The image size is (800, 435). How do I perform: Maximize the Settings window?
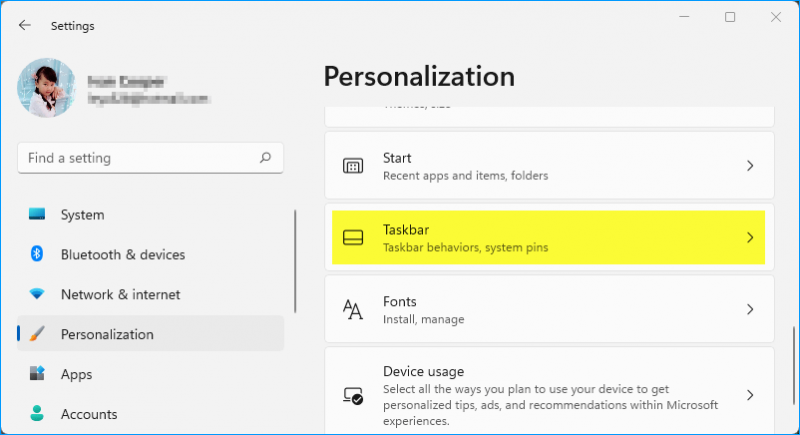pyautogui.click(x=730, y=17)
